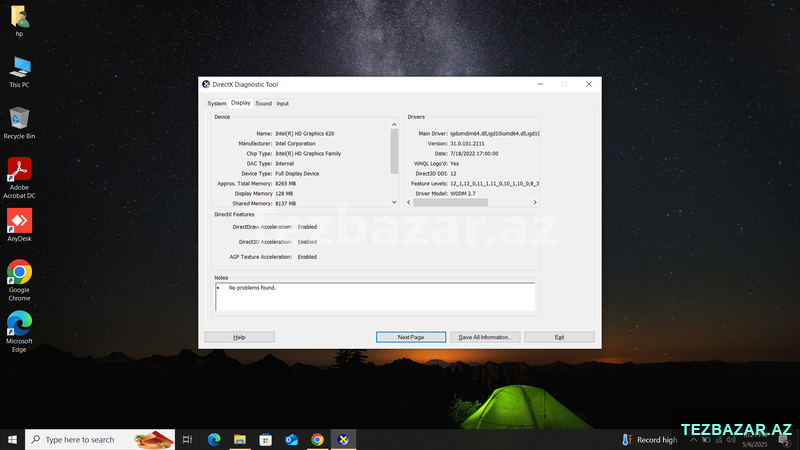Switch to the Sound tab
Viewport: 800px width, 450px height.
click(x=263, y=104)
